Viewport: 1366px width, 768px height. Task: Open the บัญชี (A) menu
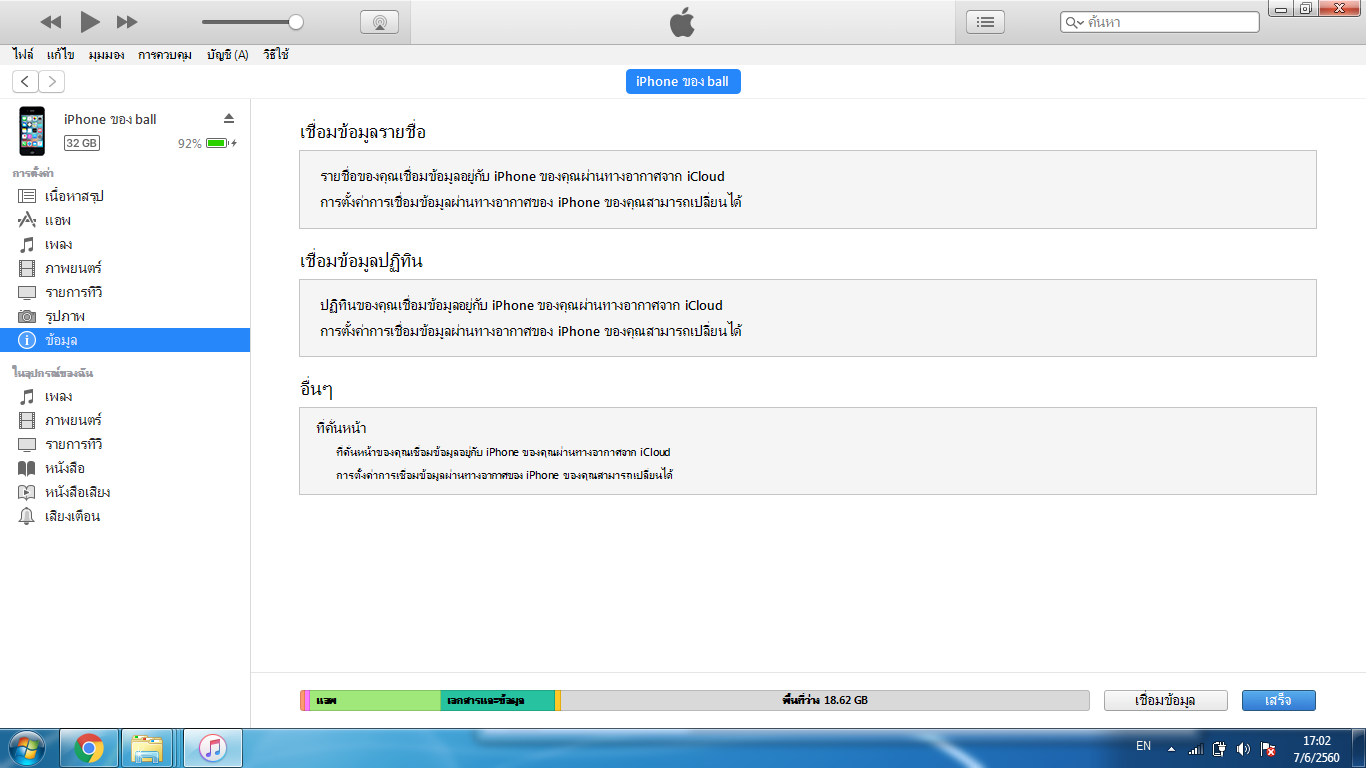(x=228, y=55)
